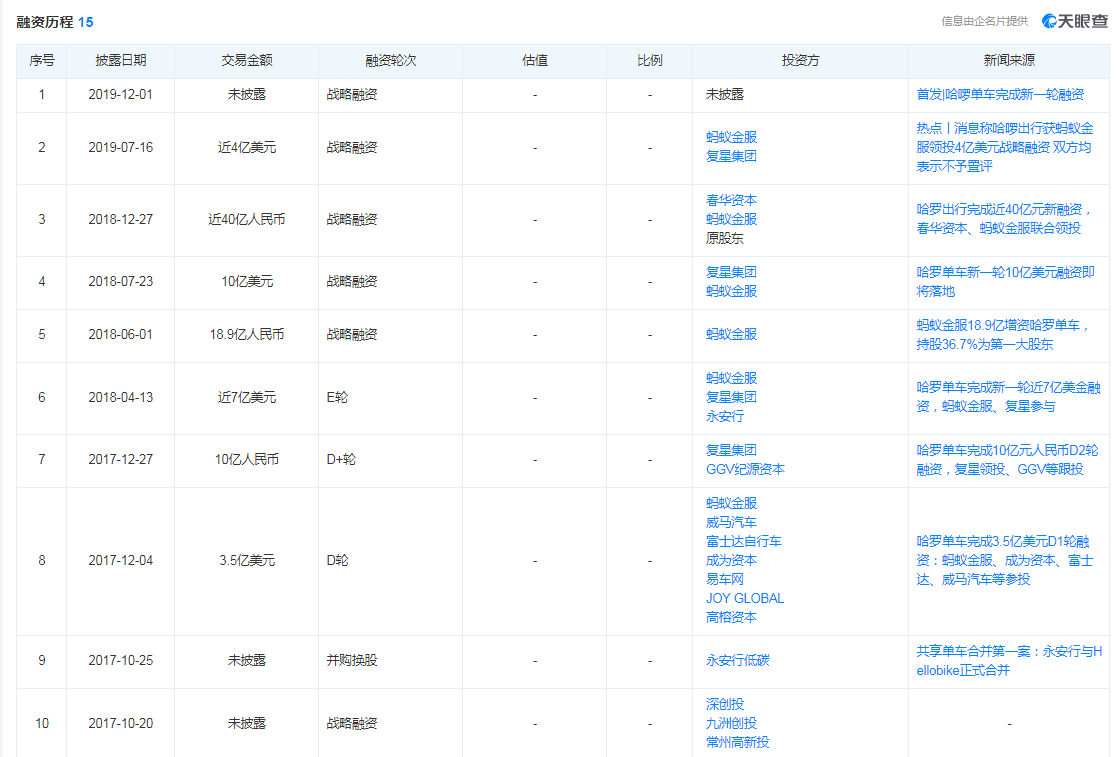Open news 蚂蚁金服18.9亿增资哈罗单车
This screenshot has width=1117, height=757.
tap(1002, 335)
